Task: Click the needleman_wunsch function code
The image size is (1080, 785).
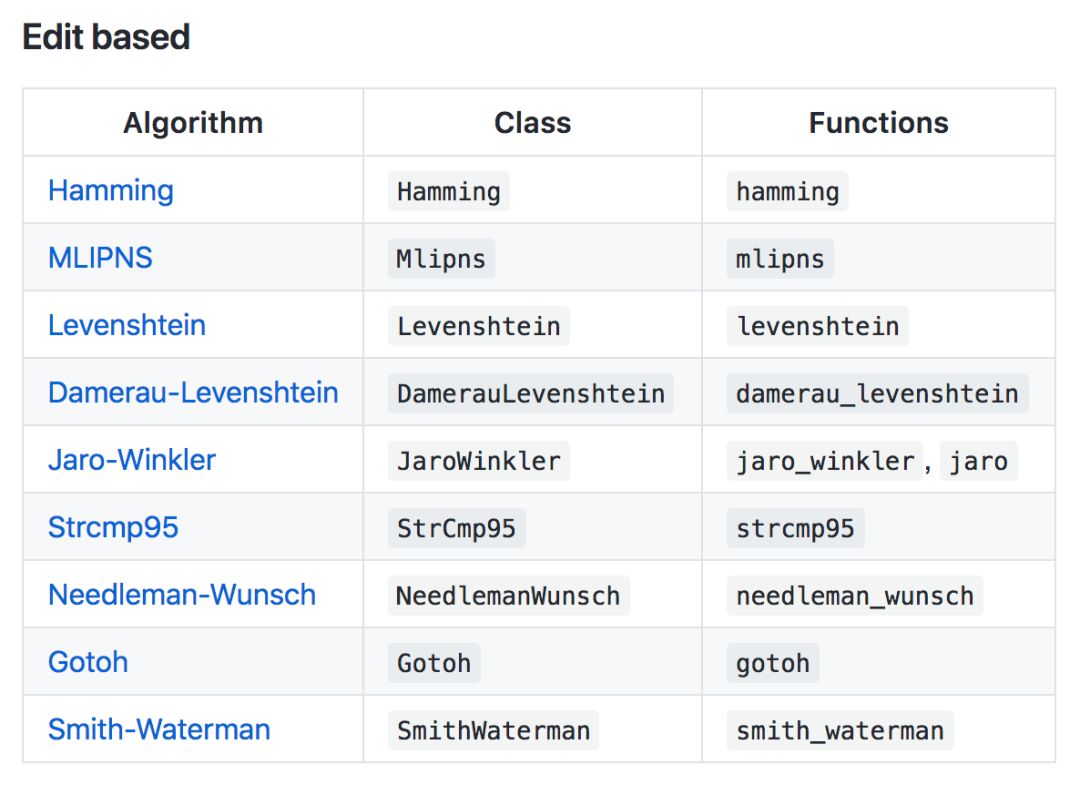Action: click(854, 596)
